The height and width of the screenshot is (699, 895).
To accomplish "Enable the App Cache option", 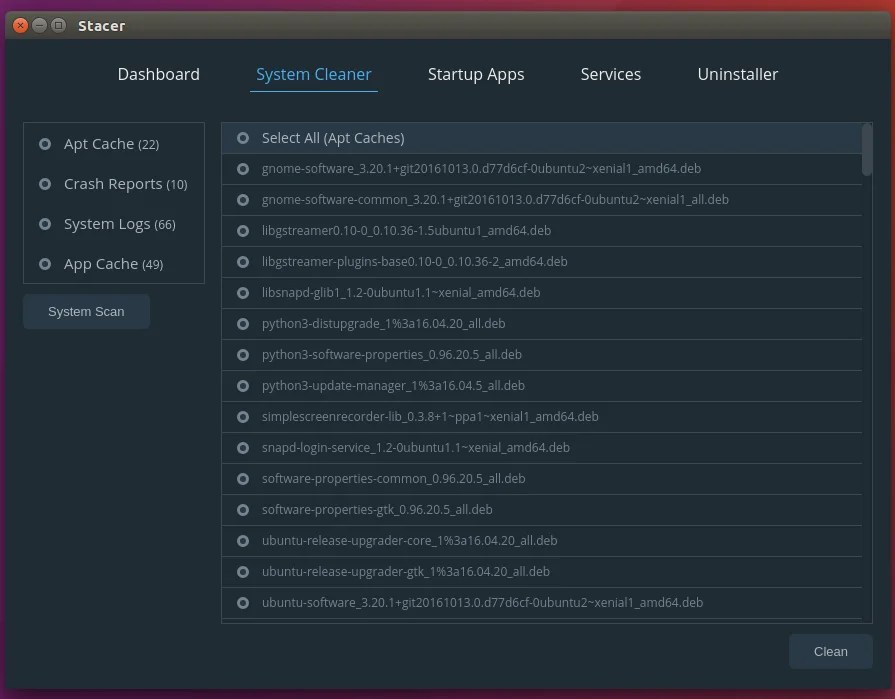I will point(45,264).
